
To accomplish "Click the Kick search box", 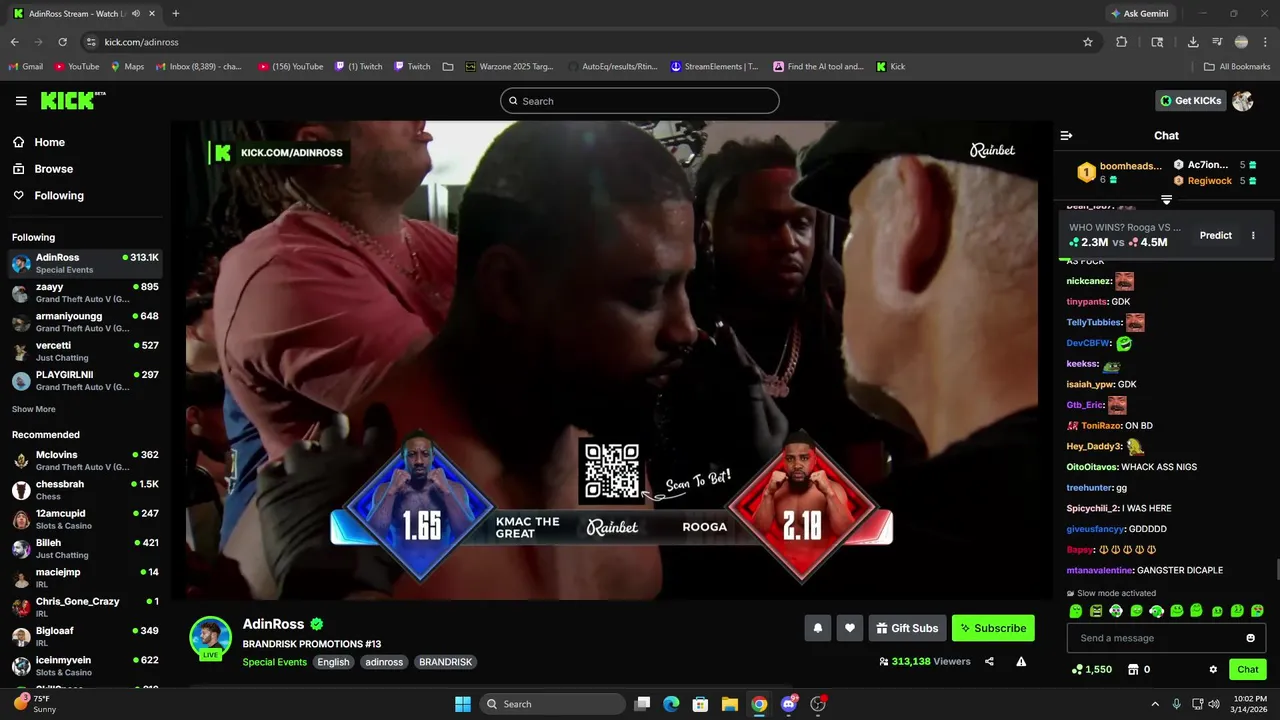I will tap(640, 101).
